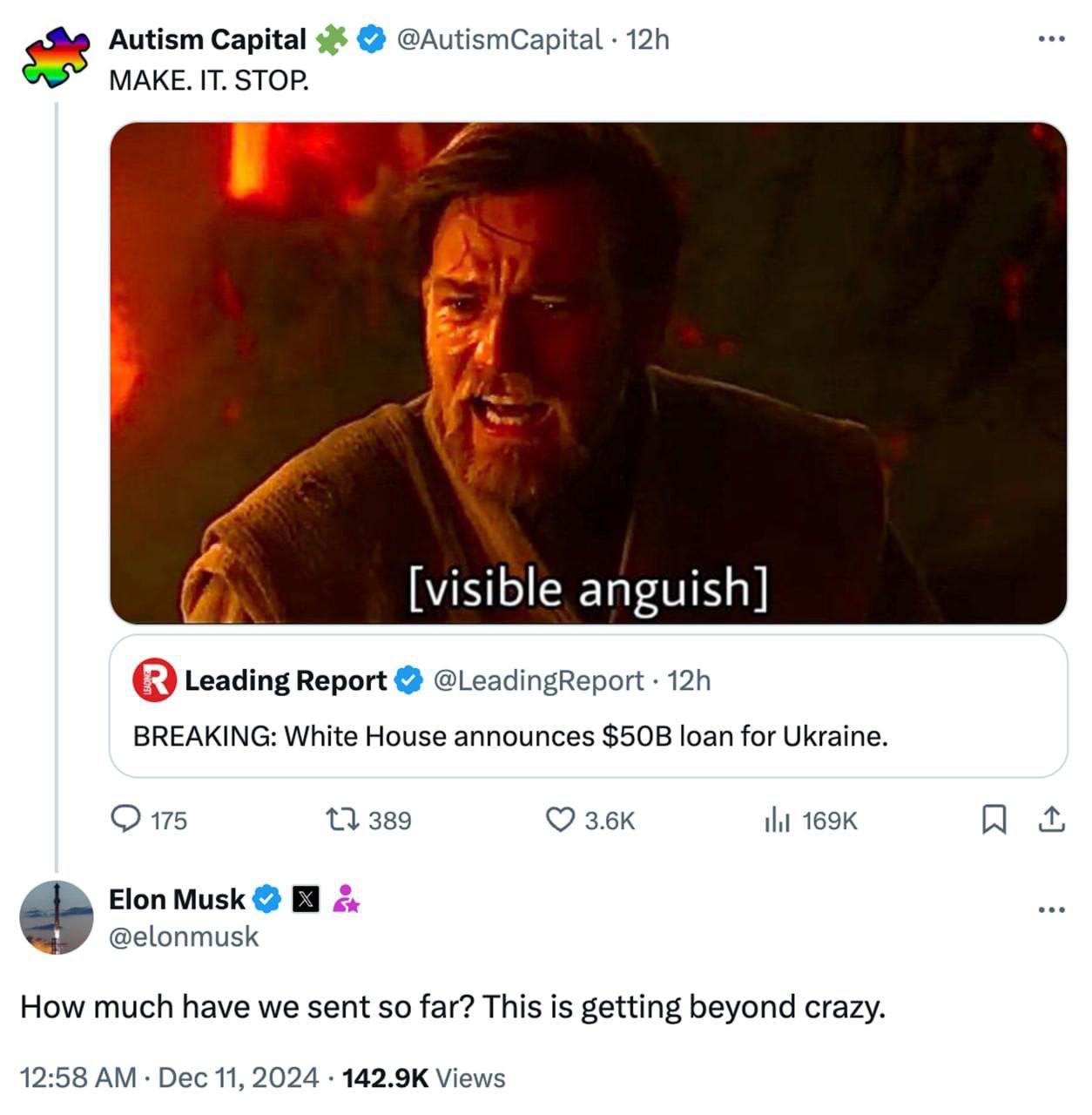Click the Leading Report logo avatar
The image size is (1092, 1115).
pos(154,680)
